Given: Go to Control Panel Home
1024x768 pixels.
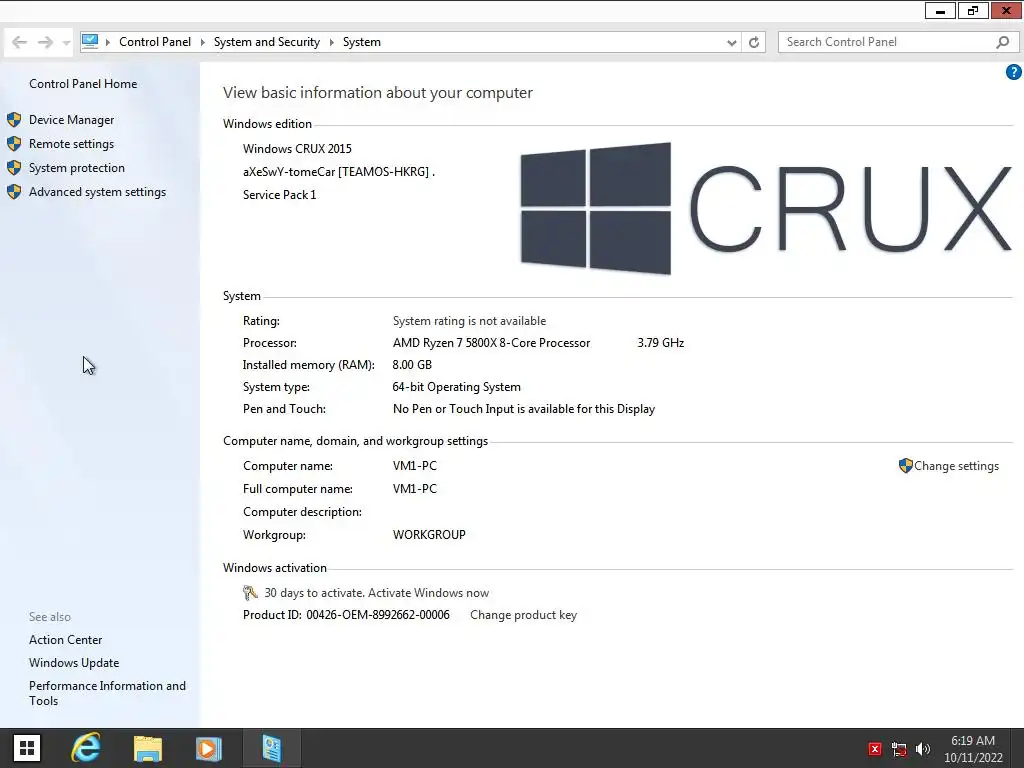Looking at the screenshot, I should 83,84.
